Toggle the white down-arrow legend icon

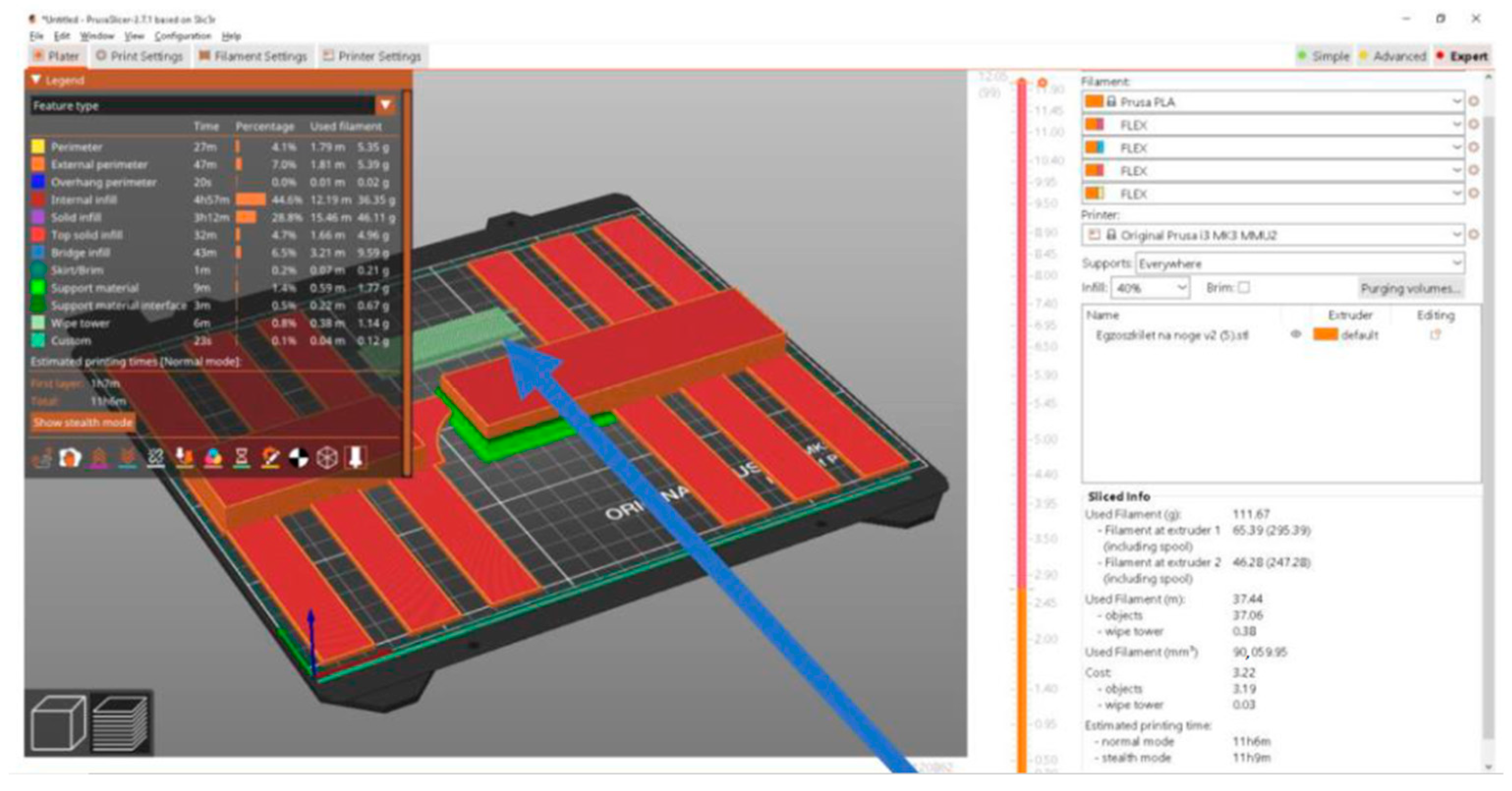(x=356, y=457)
